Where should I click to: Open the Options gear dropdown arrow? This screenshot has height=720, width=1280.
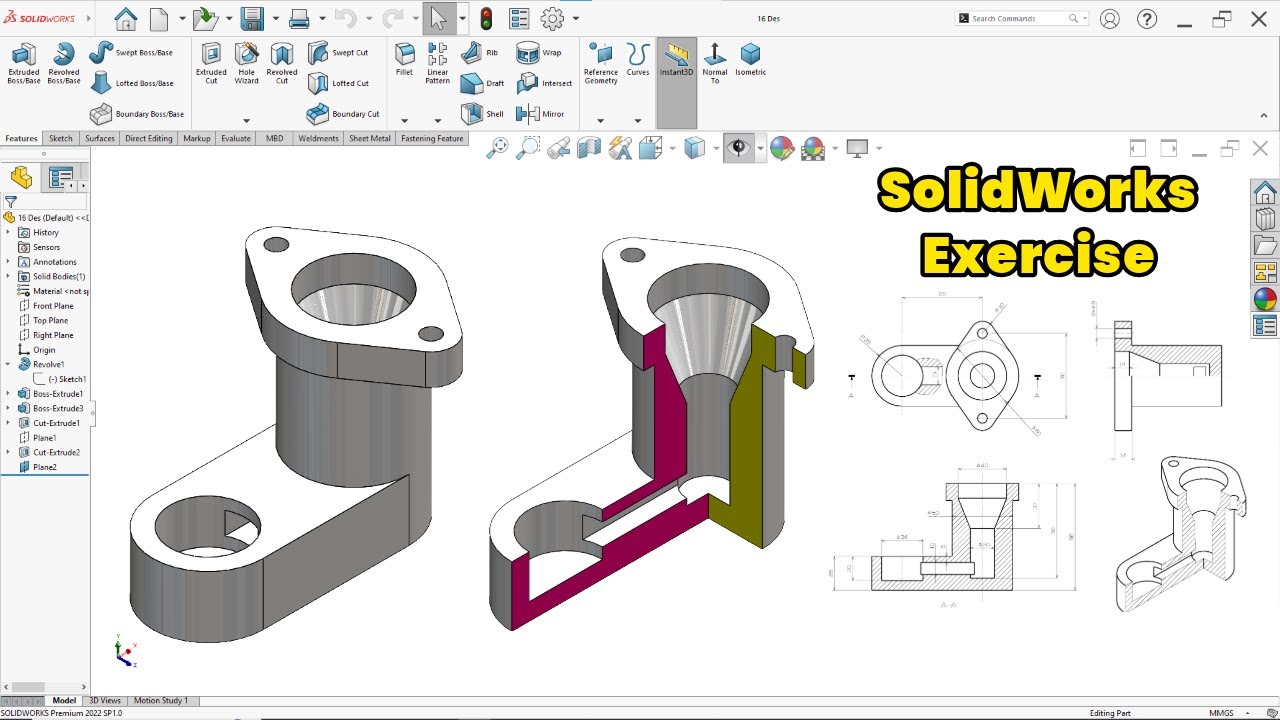576,19
